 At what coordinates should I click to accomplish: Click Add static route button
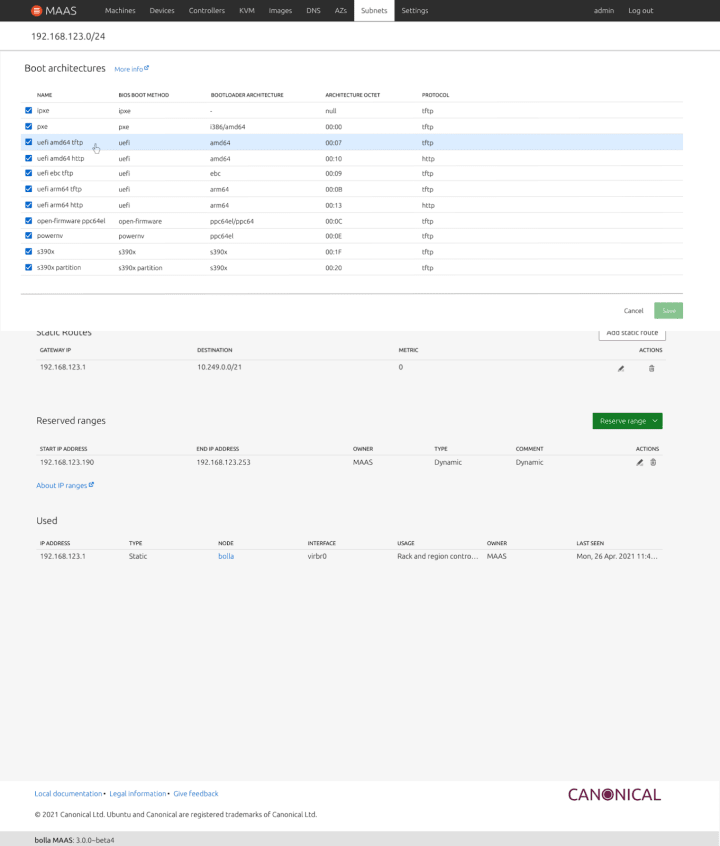pyautogui.click(x=632, y=333)
